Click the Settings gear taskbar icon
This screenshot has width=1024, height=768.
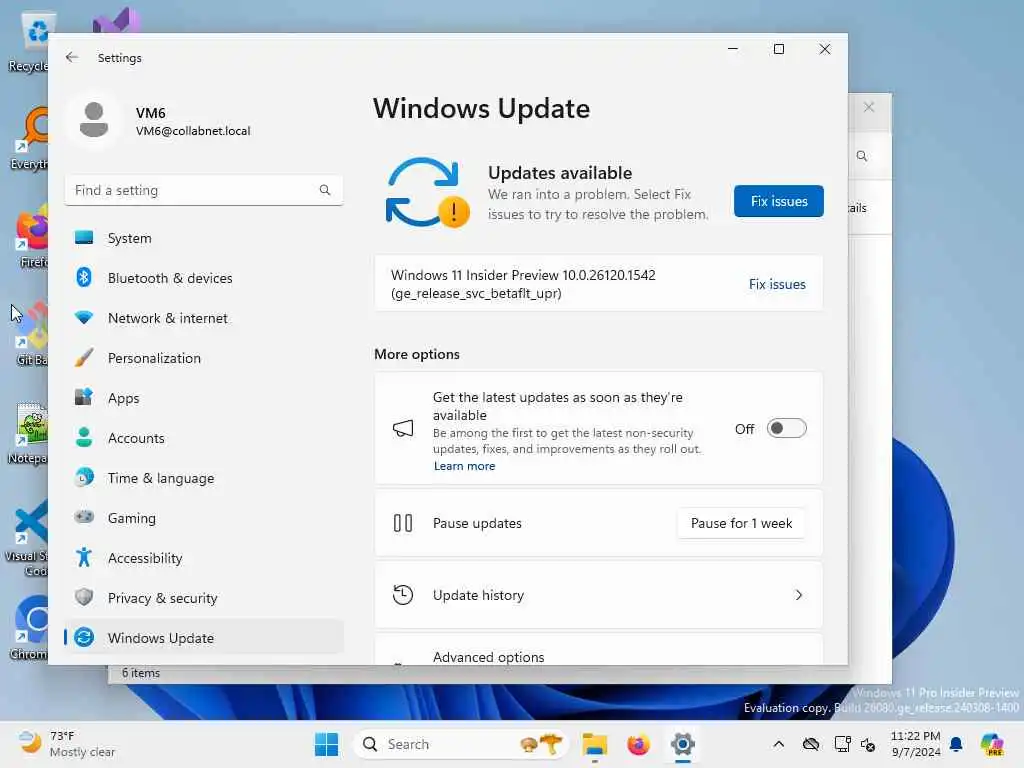(682, 744)
